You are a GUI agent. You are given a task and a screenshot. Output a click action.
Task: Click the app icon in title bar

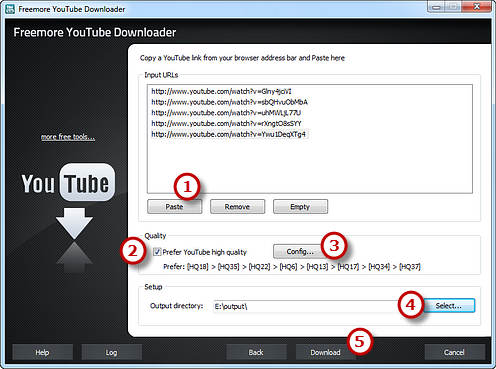[10, 9]
